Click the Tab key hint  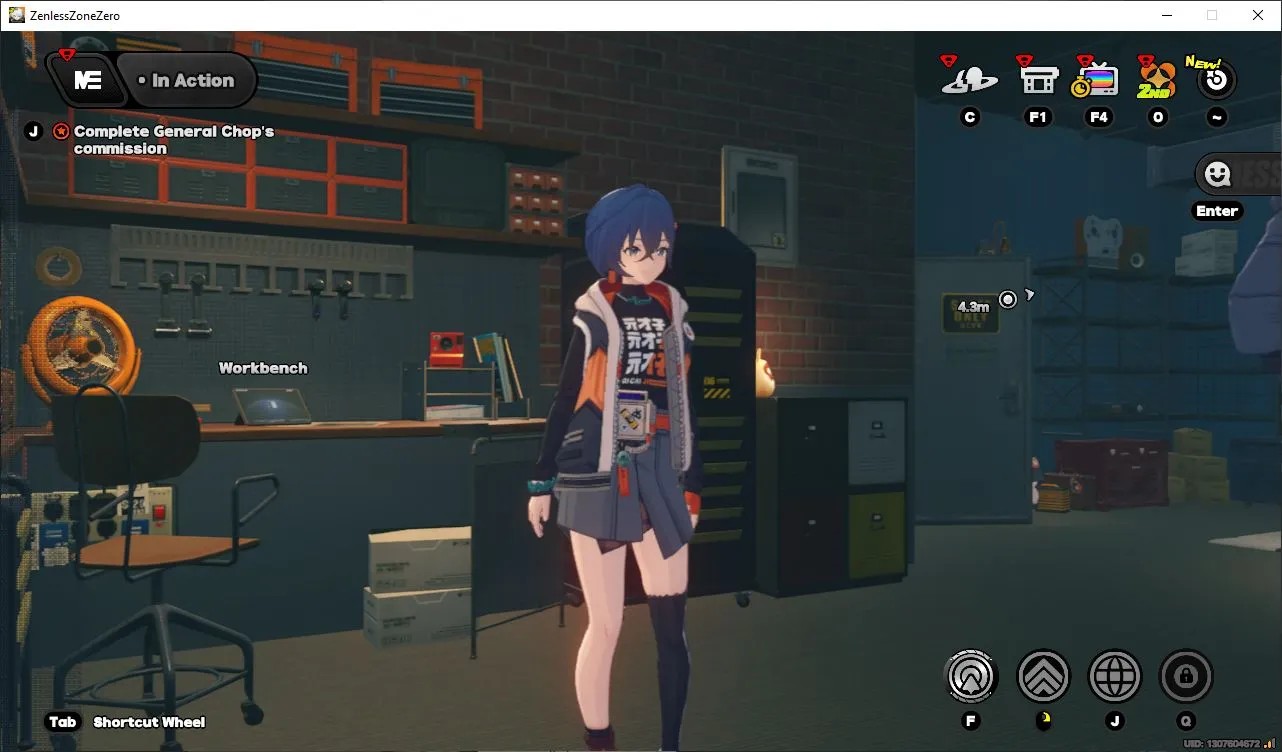tap(62, 722)
